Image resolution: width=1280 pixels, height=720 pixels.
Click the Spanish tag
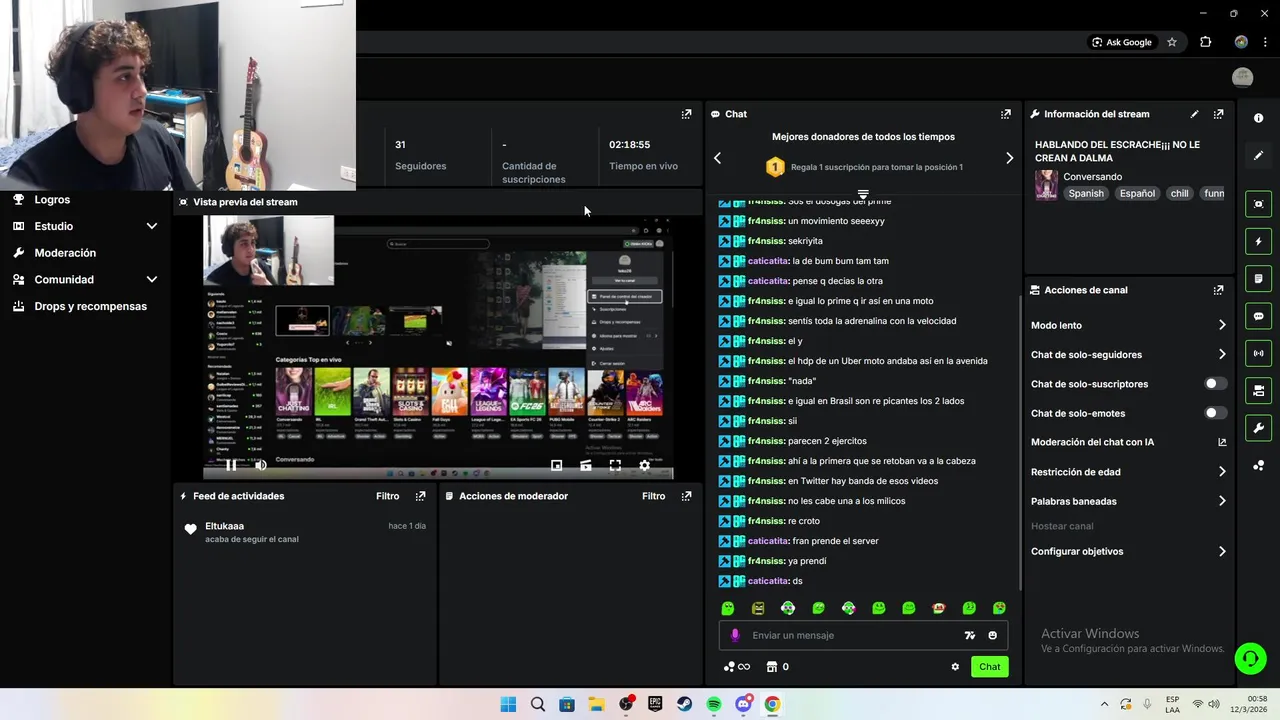click(x=1086, y=194)
